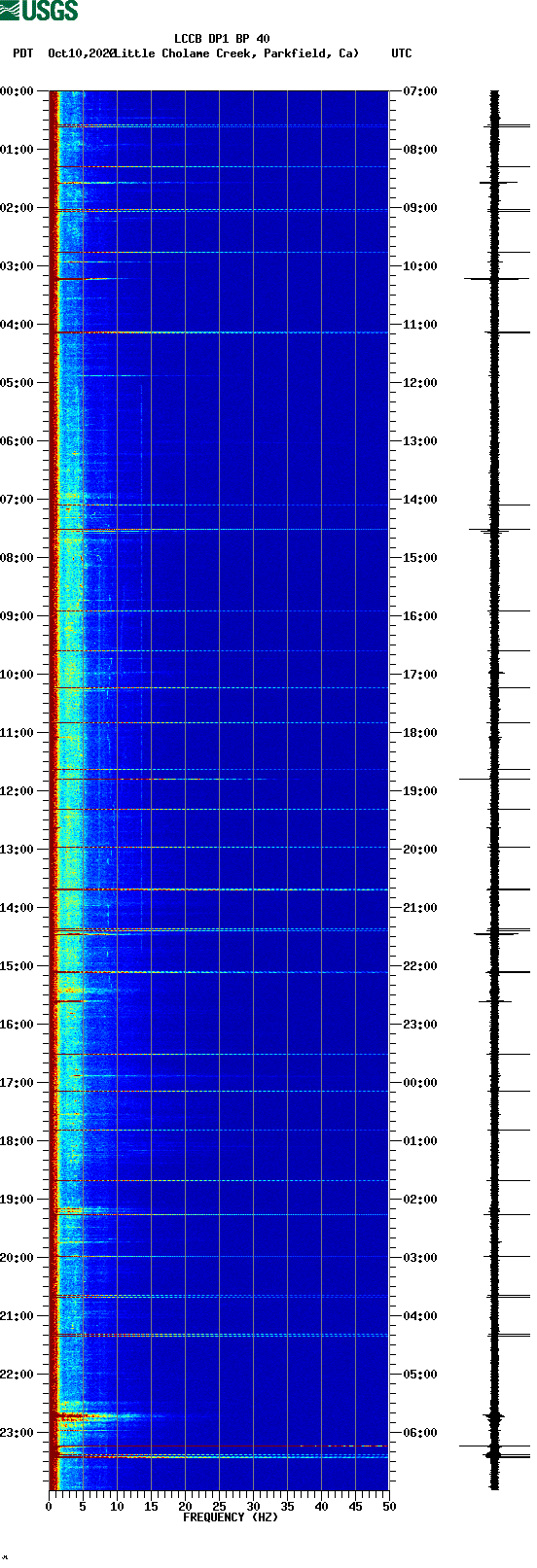This screenshot has width=537, height=1568.
Task: Click the 'FREQUENCY (HZ)' axis label
Action: (x=231, y=1517)
